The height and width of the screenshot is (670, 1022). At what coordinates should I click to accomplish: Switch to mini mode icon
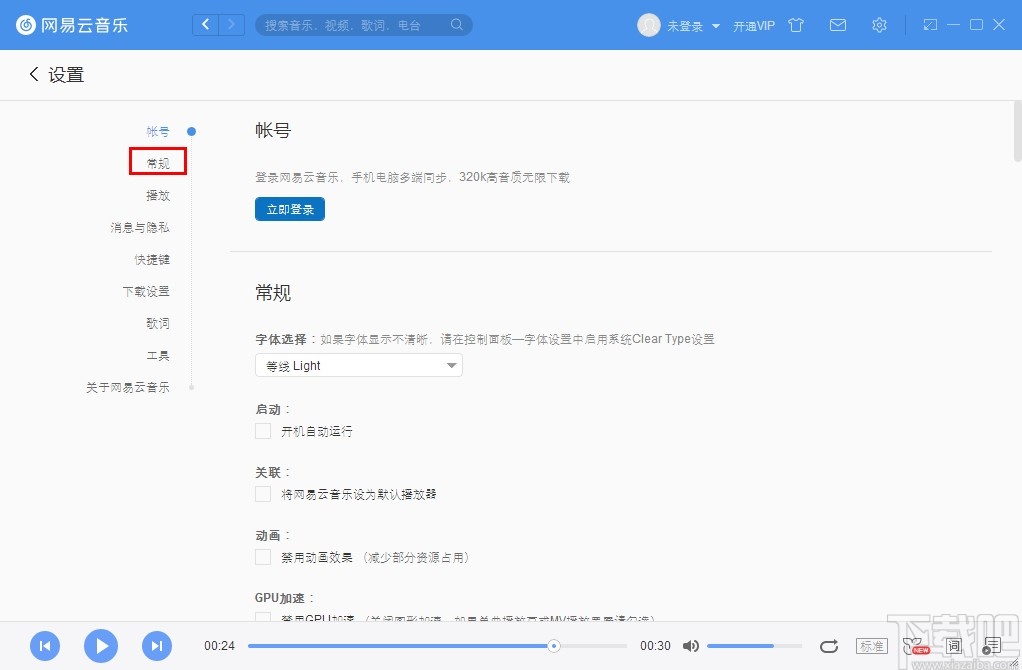coord(930,25)
